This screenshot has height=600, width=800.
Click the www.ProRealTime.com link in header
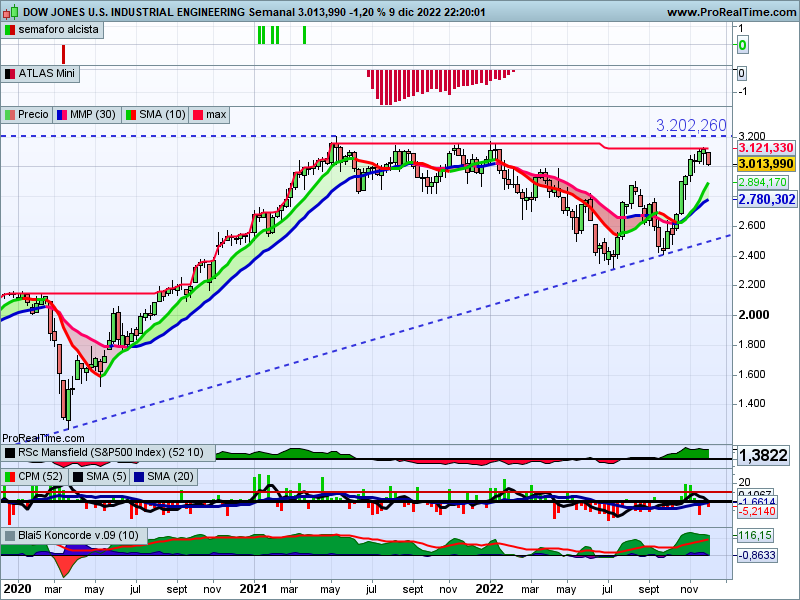tap(732, 12)
